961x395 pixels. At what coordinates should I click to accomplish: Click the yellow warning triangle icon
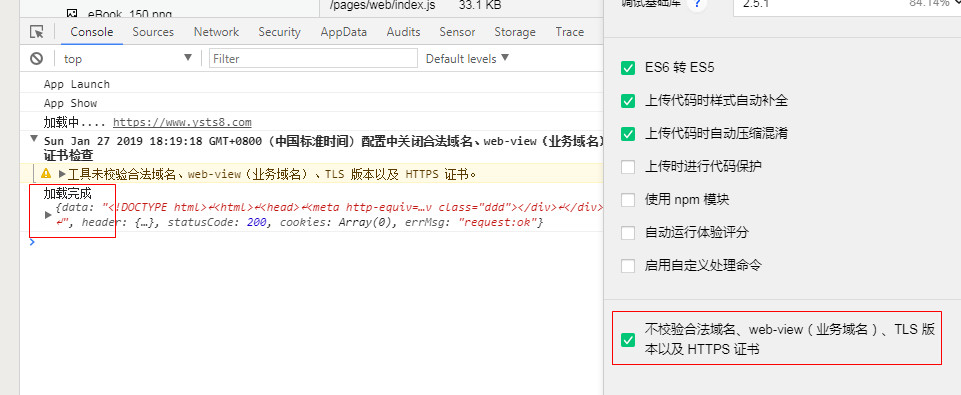46,174
